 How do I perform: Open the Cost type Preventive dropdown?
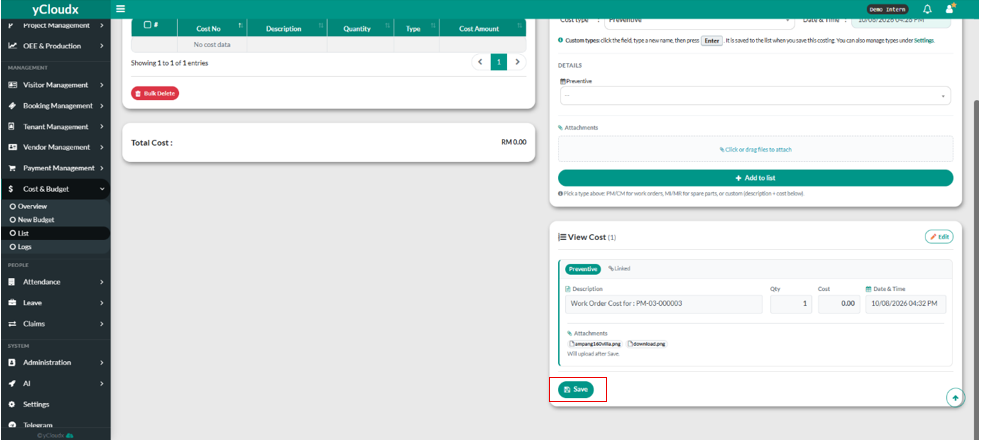[699, 21]
